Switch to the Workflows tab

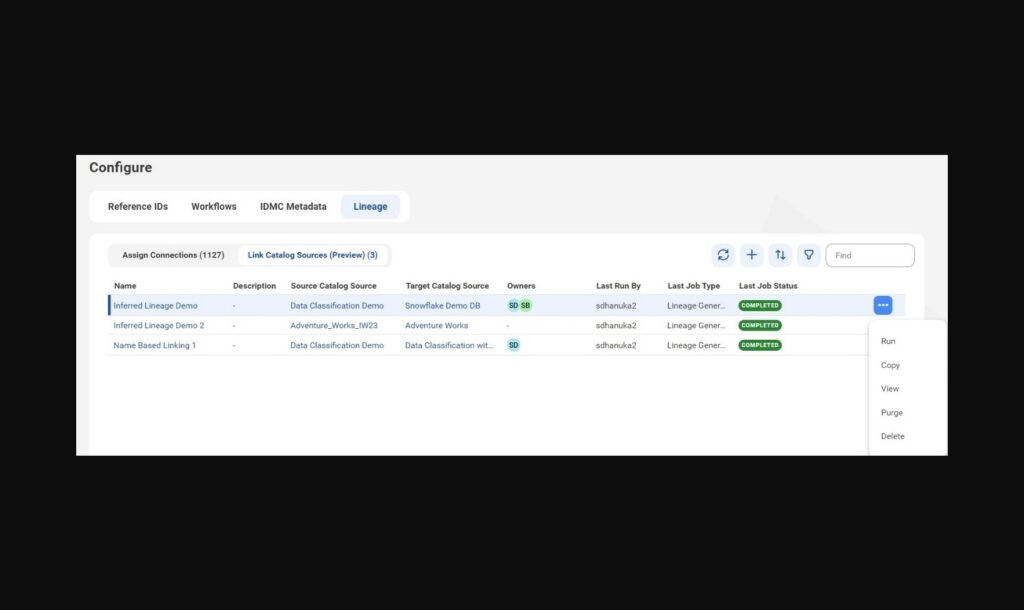coord(214,206)
